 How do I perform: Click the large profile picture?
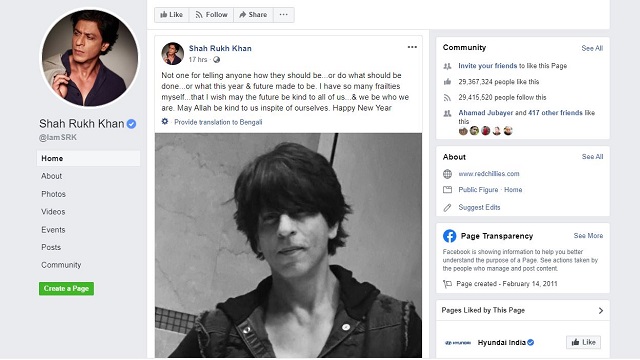coord(89,58)
